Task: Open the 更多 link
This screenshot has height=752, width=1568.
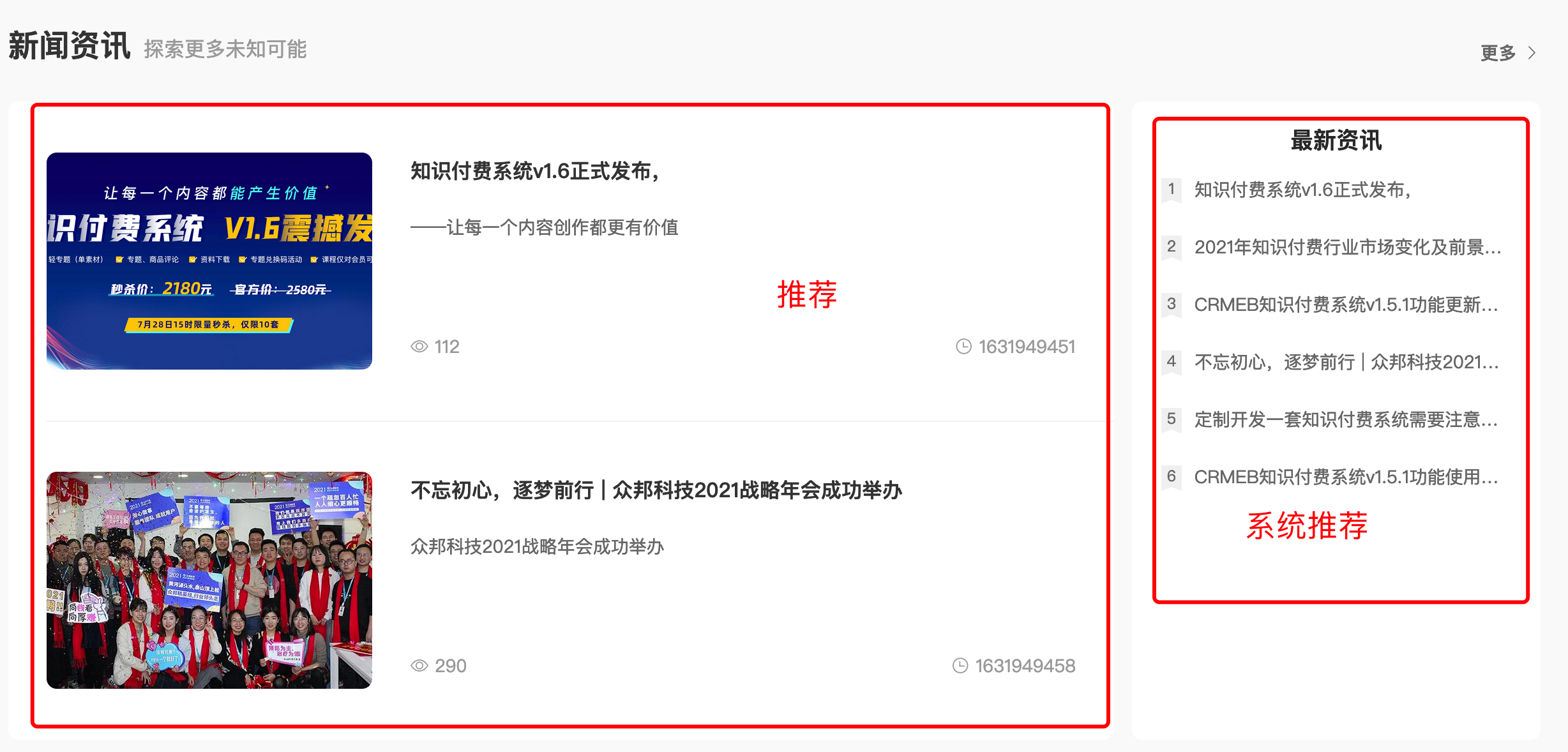Action: (1498, 53)
